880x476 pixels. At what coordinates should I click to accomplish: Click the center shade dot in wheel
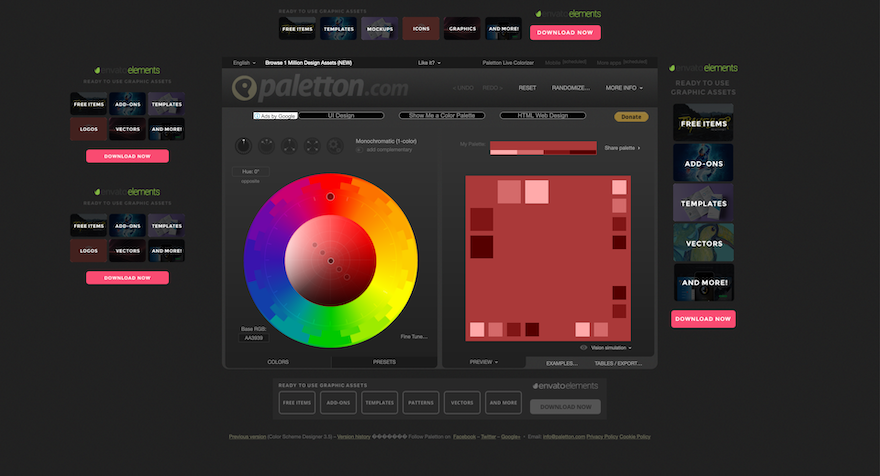(x=331, y=261)
